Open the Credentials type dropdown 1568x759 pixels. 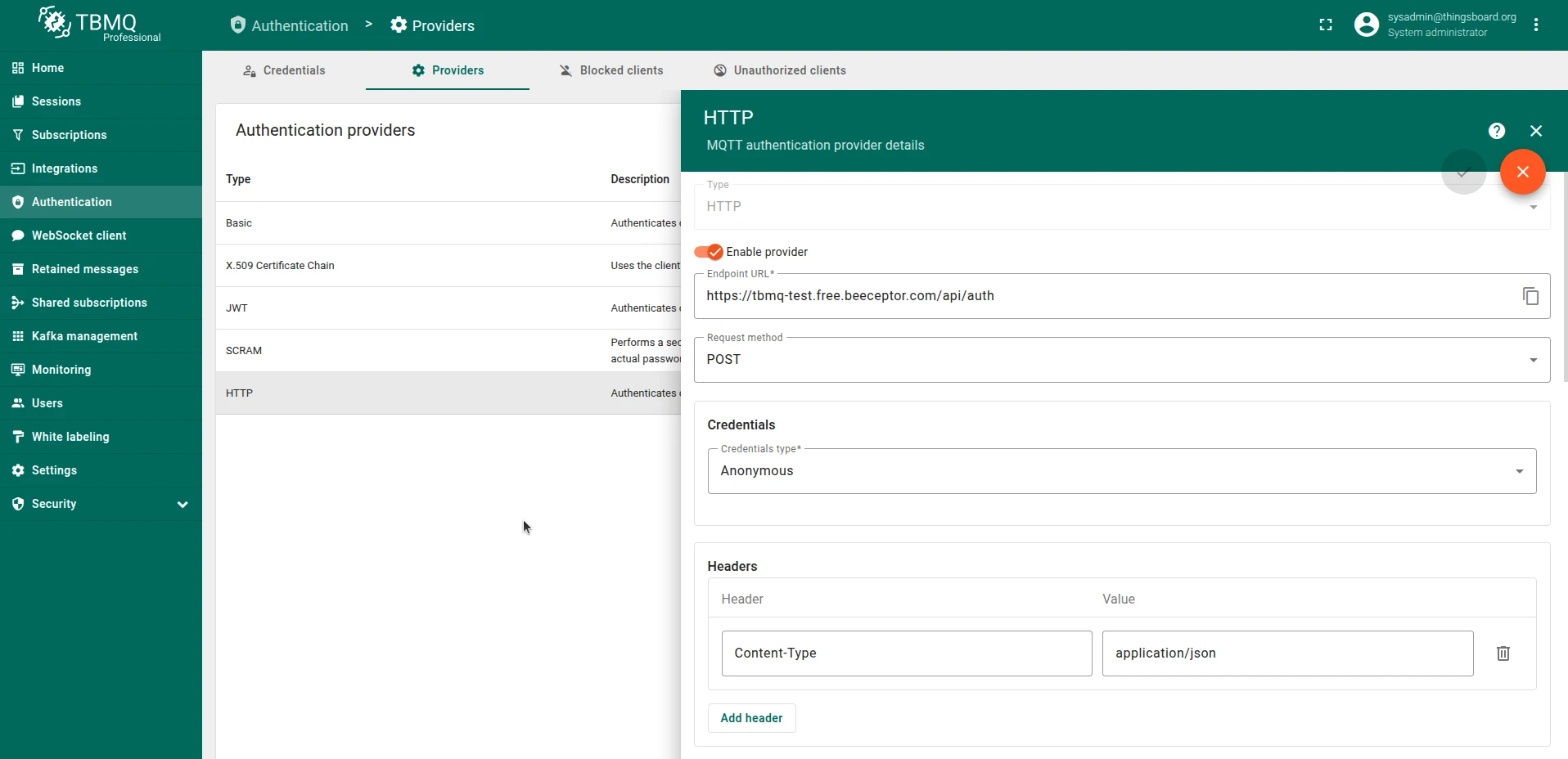pos(1122,471)
